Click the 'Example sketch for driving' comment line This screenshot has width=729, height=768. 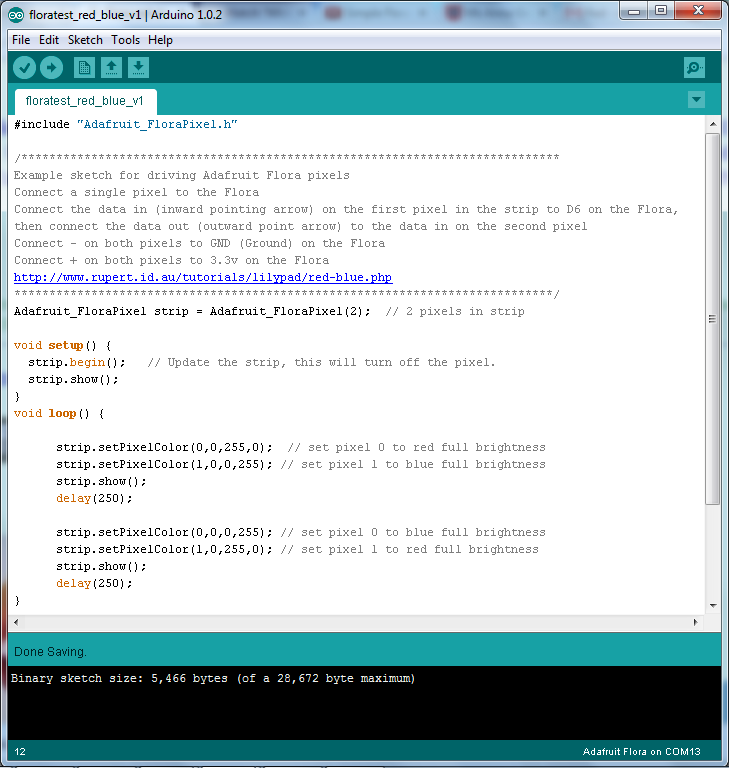pyautogui.click(x=182, y=175)
